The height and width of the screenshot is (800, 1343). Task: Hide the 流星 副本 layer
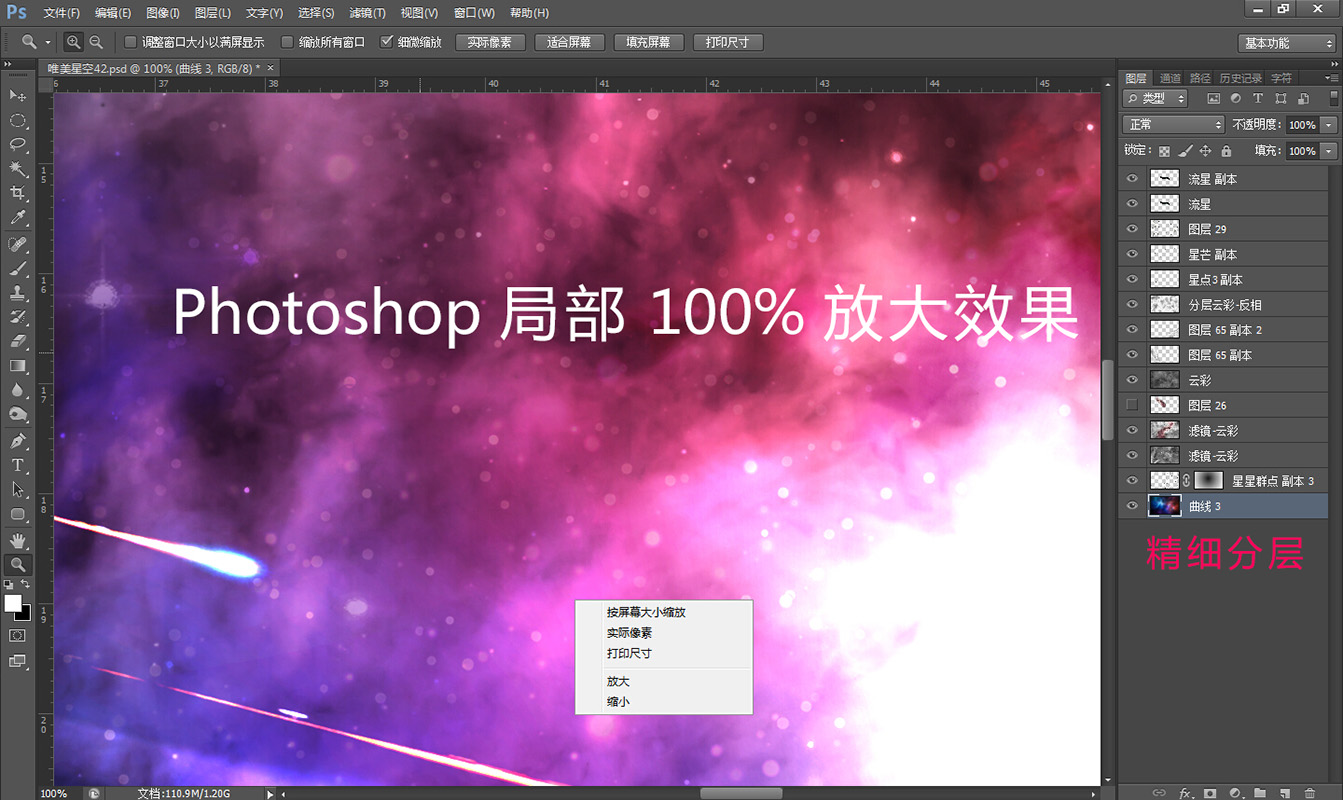click(1132, 179)
